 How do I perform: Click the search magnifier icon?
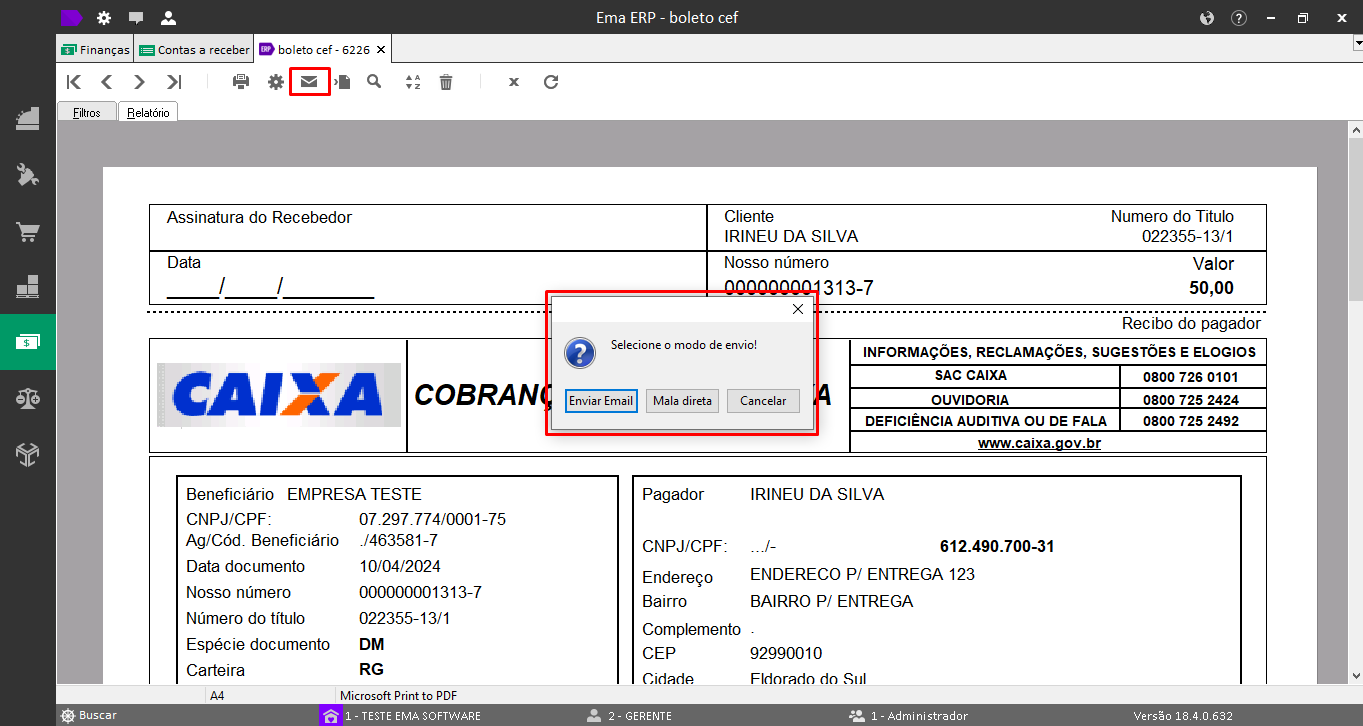click(374, 82)
